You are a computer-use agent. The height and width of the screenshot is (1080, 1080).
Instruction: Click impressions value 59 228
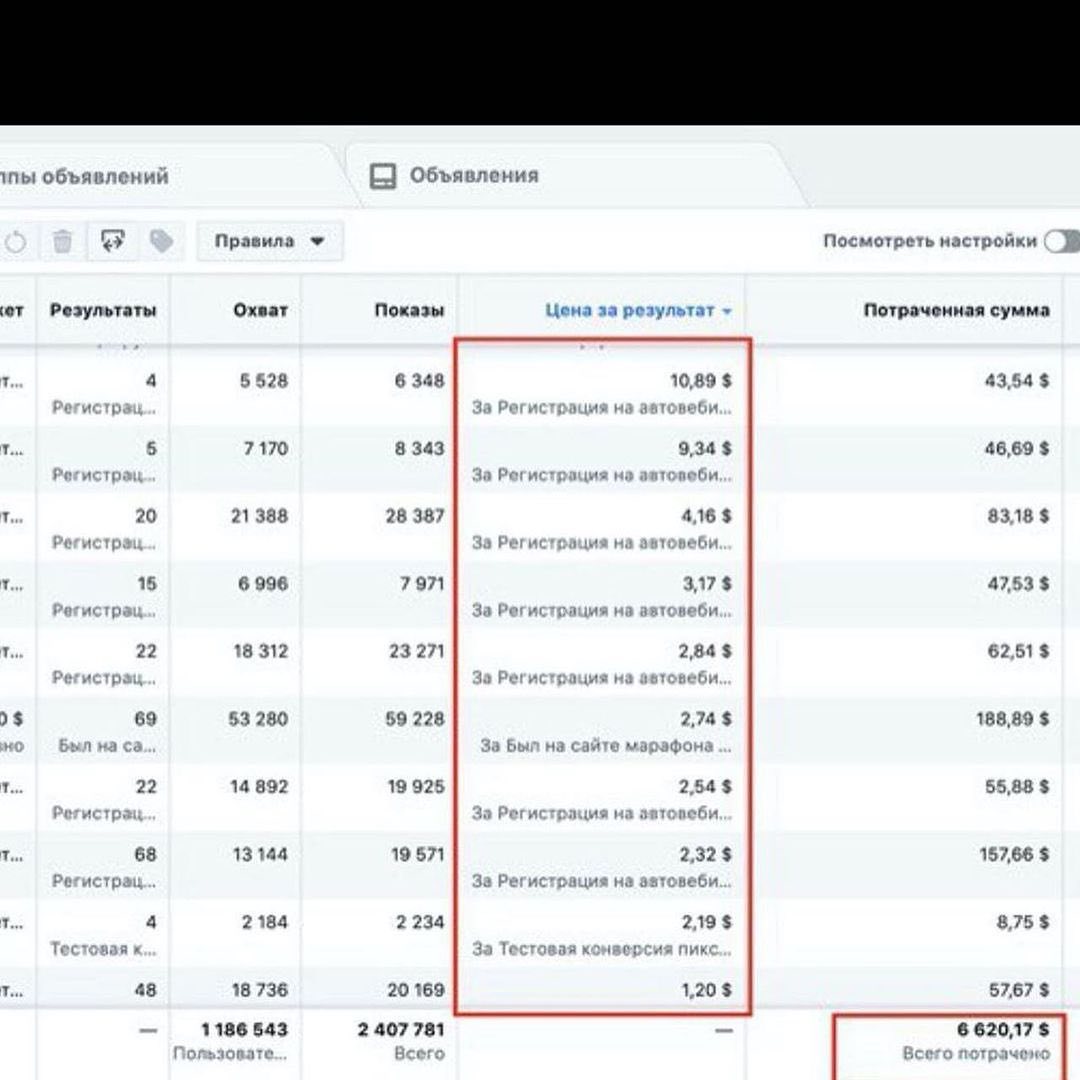tap(415, 719)
